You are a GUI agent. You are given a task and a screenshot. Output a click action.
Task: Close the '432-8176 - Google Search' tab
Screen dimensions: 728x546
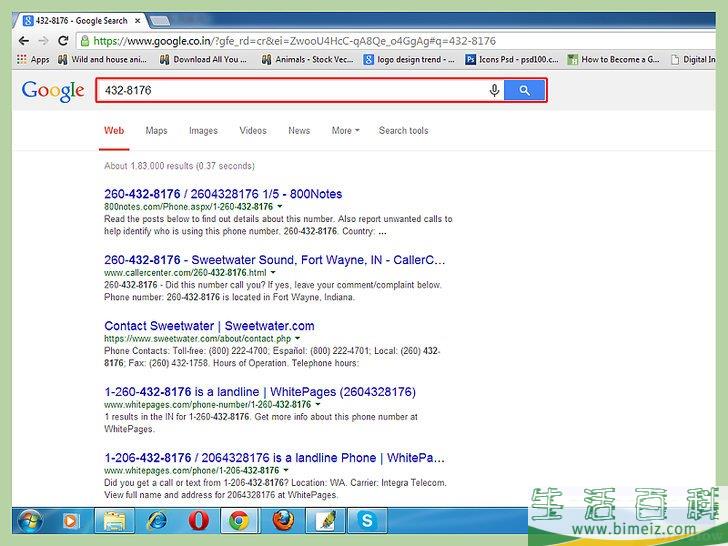pos(137,21)
